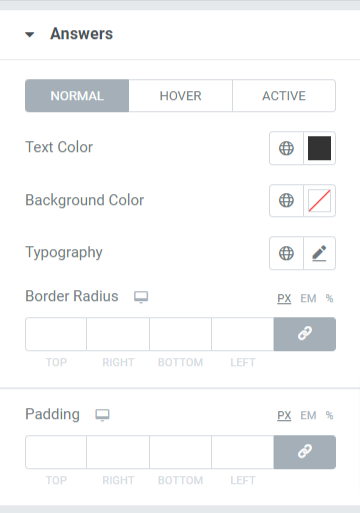Viewport: 360px width, 513px height.
Task: Click Border Radius Top input field
Action: click(56, 334)
